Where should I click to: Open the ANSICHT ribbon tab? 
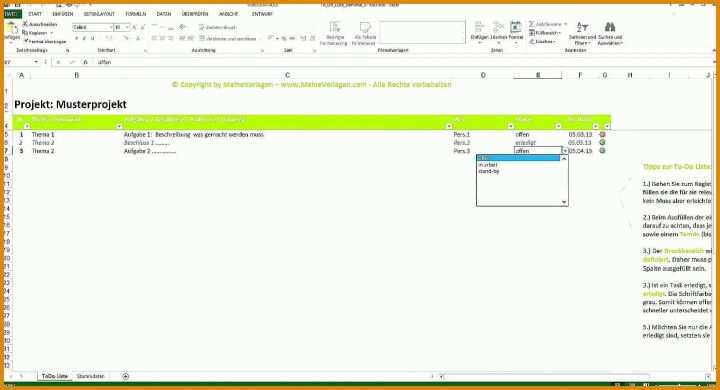tap(228, 14)
